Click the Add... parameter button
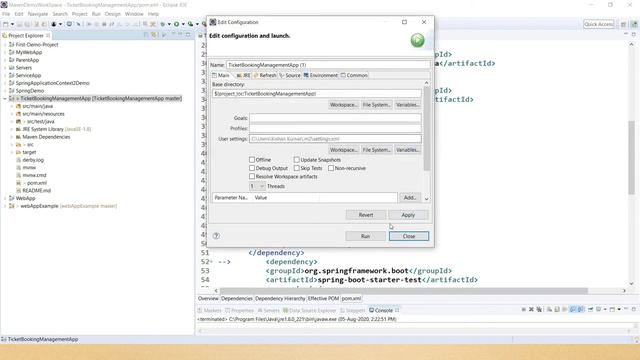Image resolution: width=640 pixels, height=360 pixels. [410, 198]
